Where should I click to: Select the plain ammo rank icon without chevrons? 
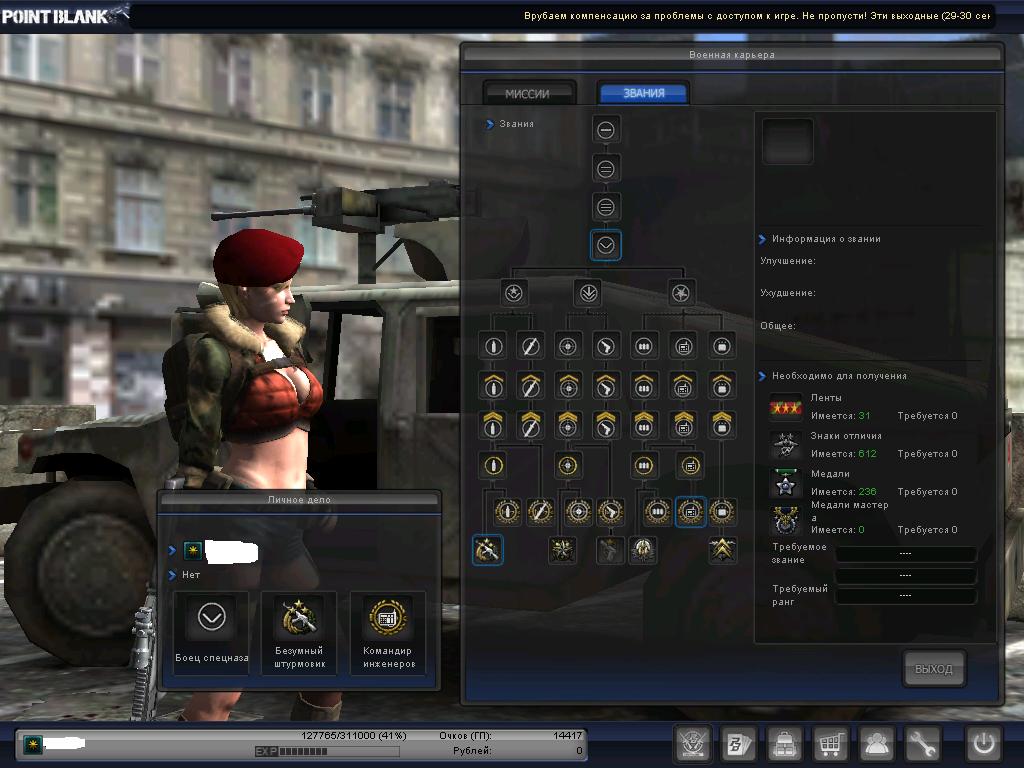click(x=644, y=346)
